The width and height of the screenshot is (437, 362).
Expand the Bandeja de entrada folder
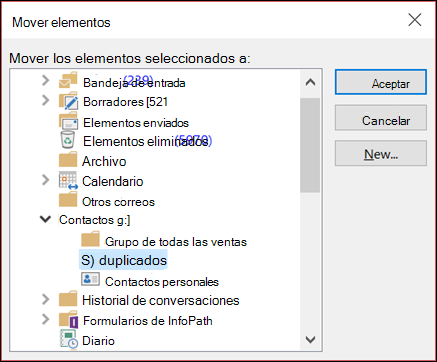click(x=46, y=80)
